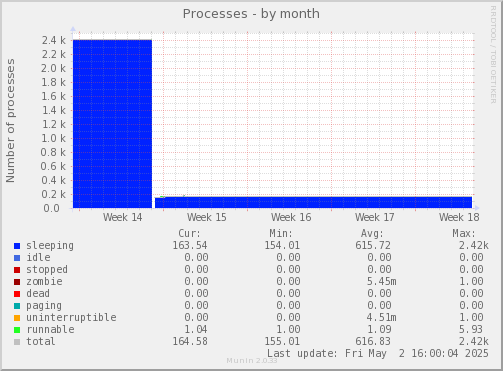Image resolution: width=503 pixels, height=371 pixels.
Task: Click the "0.2 k" y-axis tick label
Action: pyautogui.click(x=53, y=194)
